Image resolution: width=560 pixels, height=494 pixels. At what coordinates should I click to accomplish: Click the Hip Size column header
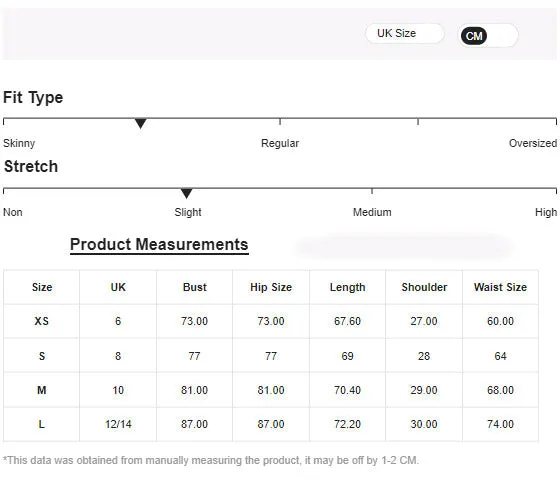tap(271, 287)
